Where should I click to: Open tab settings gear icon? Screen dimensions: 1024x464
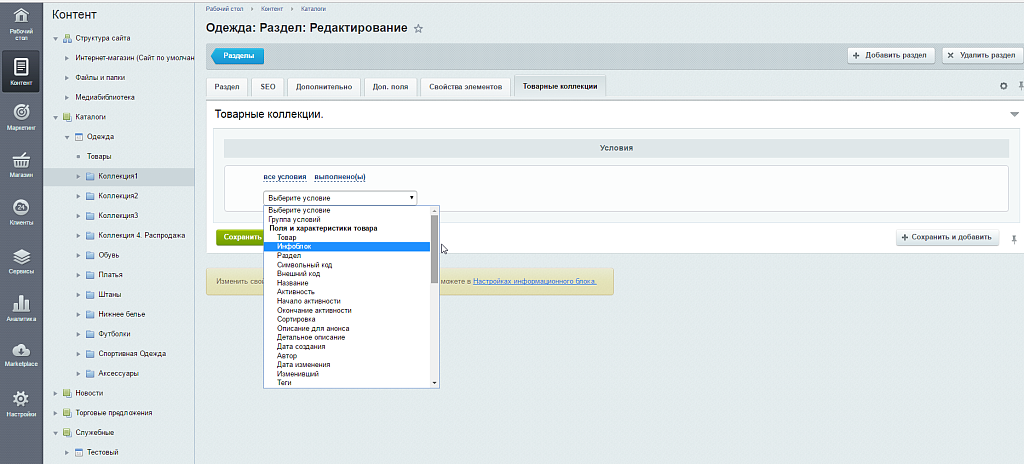tap(1004, 87)
